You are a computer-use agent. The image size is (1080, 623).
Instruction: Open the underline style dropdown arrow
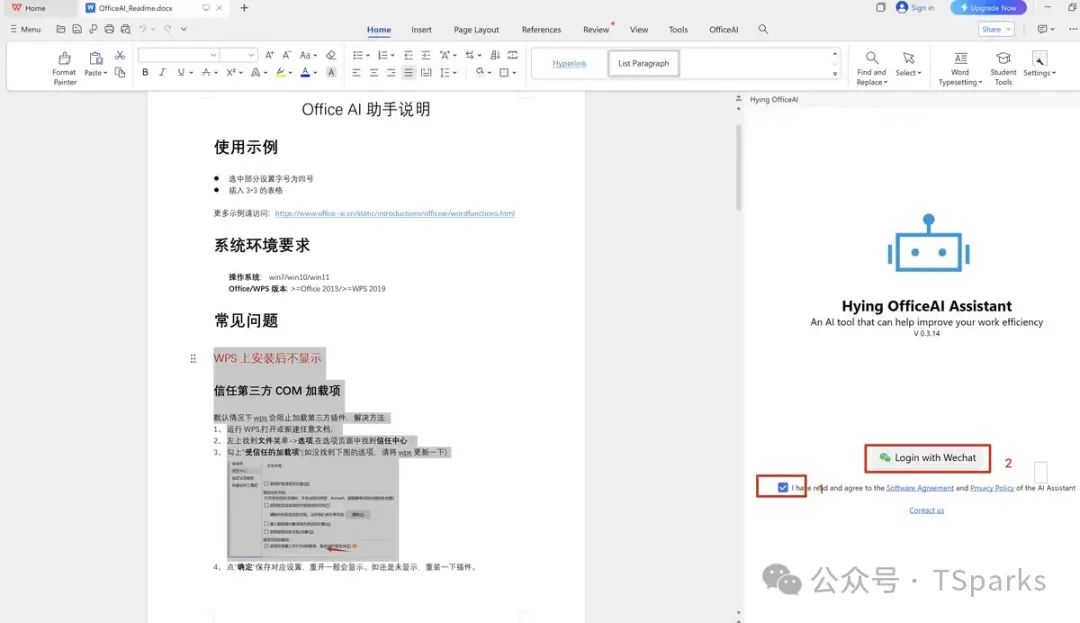click(191, 73)
